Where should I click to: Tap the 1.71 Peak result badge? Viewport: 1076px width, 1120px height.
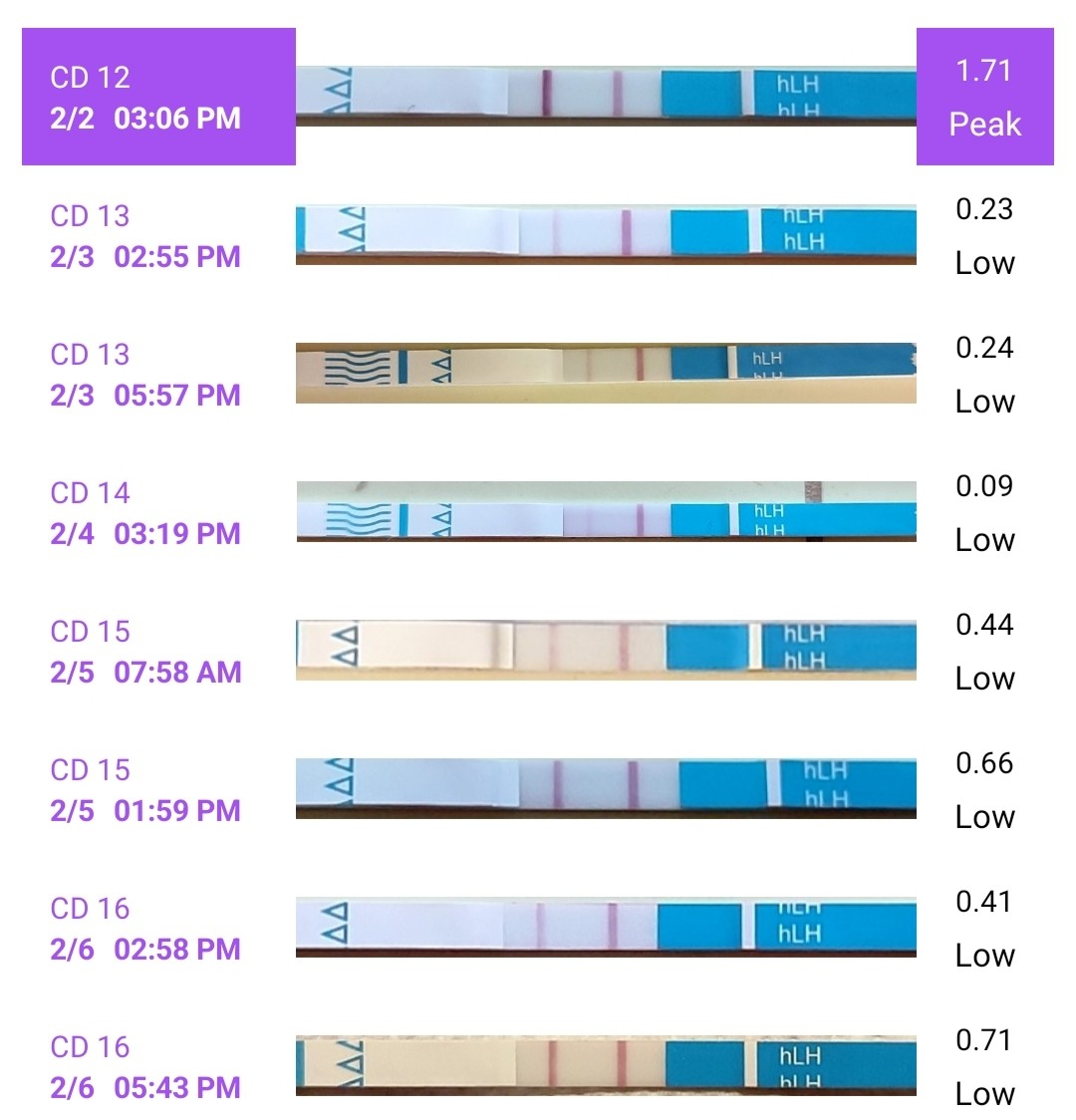984,98
